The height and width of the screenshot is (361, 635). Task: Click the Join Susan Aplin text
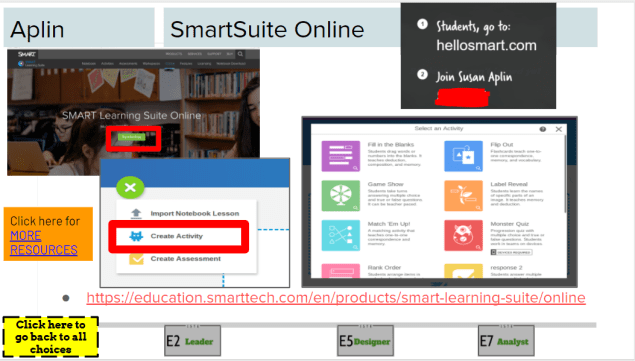click(474, 77)
